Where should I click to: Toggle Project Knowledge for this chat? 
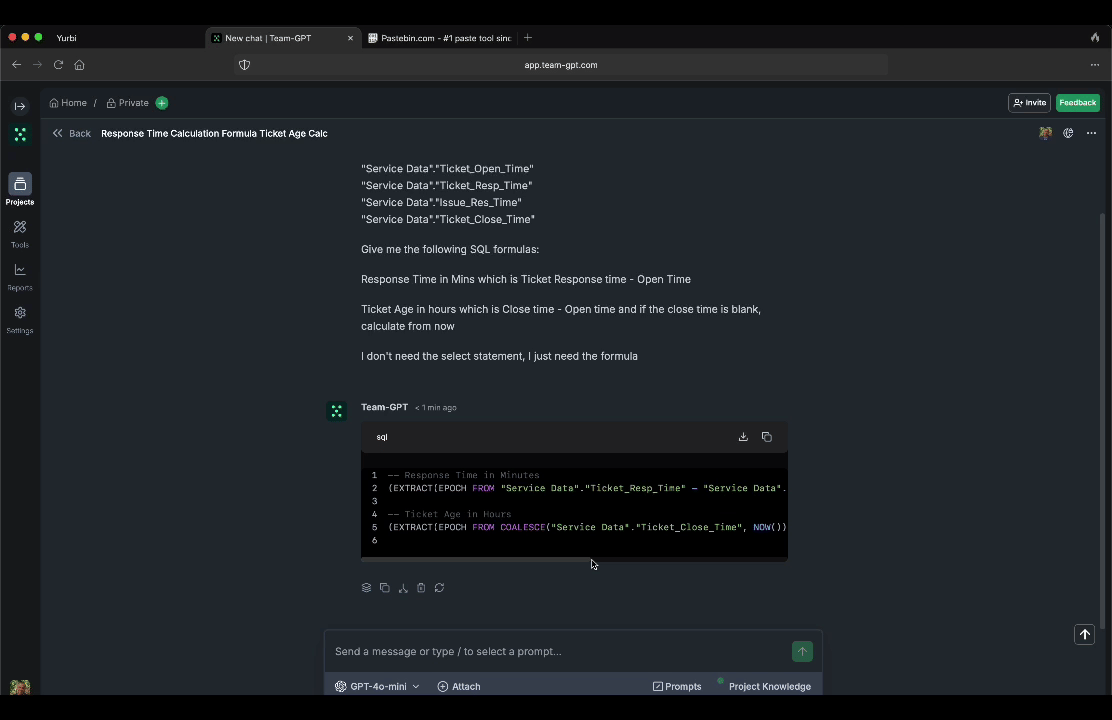(769, 686)
